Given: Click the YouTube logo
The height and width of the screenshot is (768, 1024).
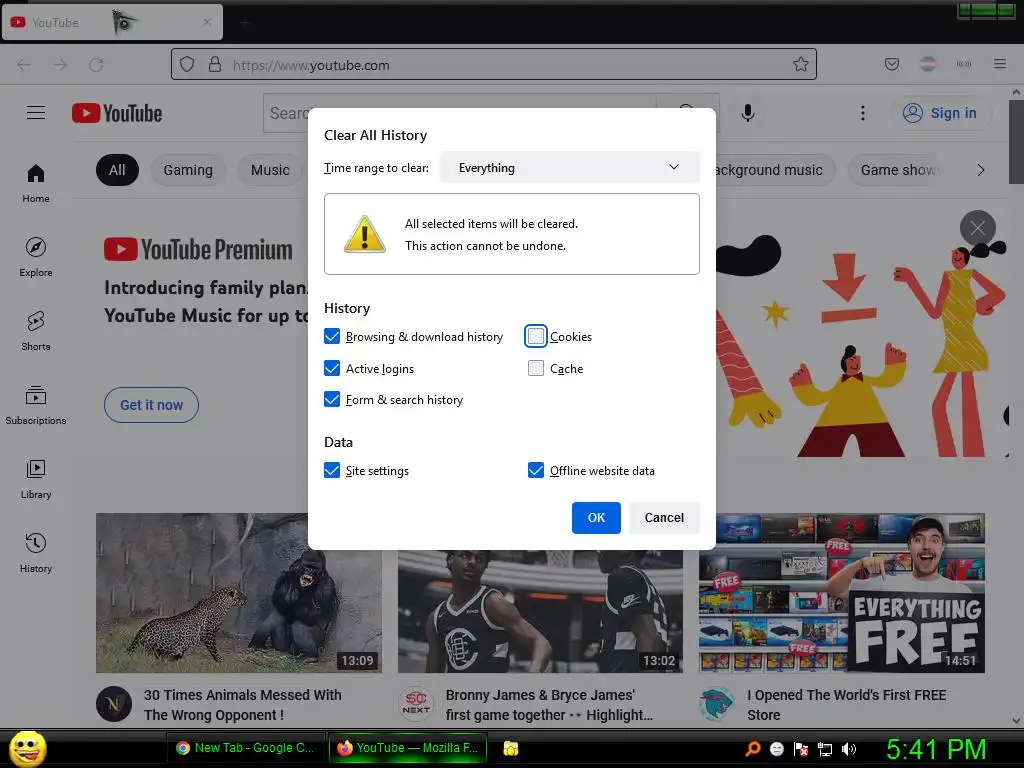Looking at the screenshot, I should (x=117, y=114).
